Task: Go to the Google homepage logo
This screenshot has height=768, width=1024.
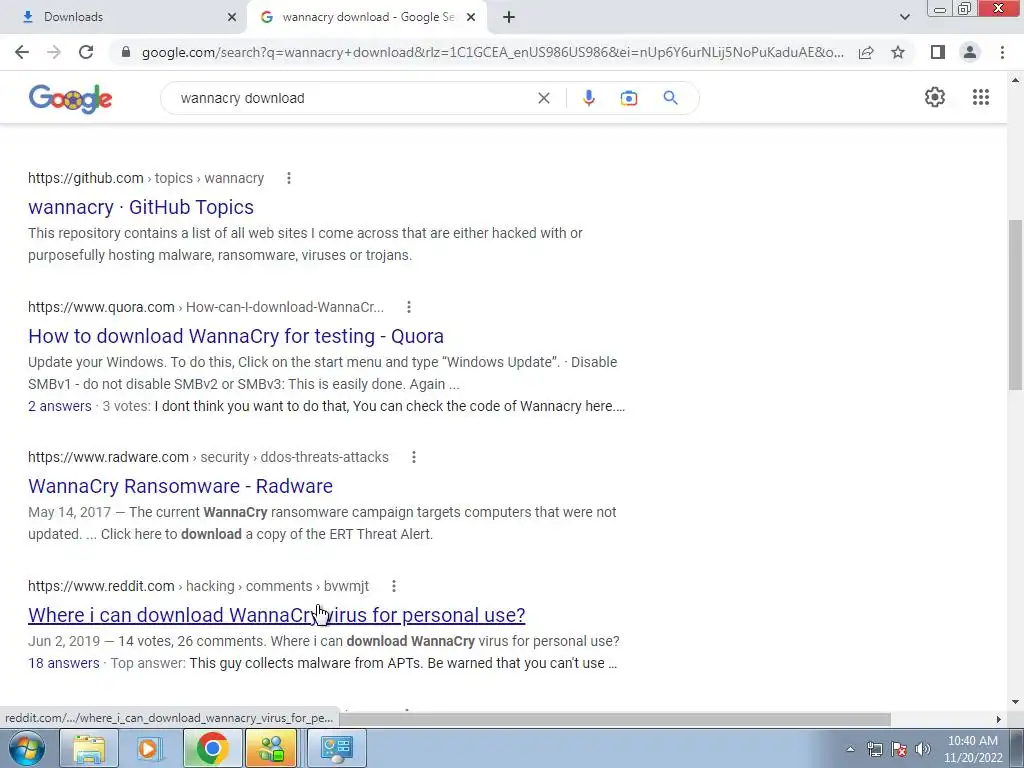Action: click(70, 99)
